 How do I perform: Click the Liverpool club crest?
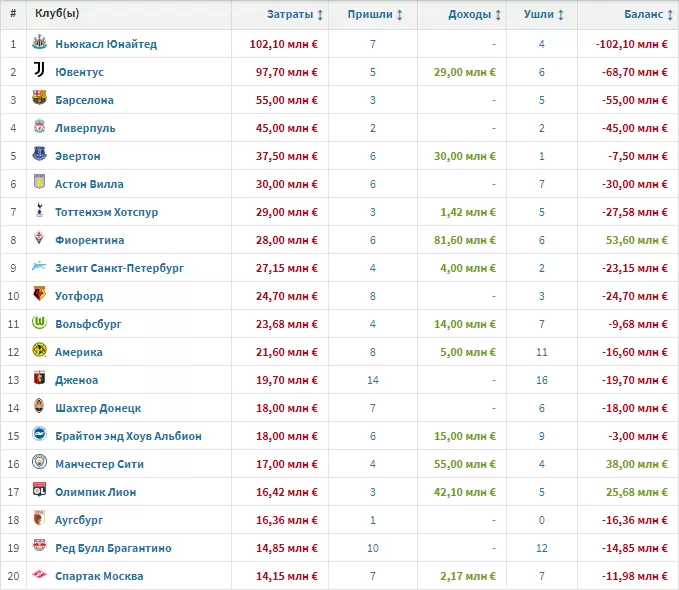39,126
